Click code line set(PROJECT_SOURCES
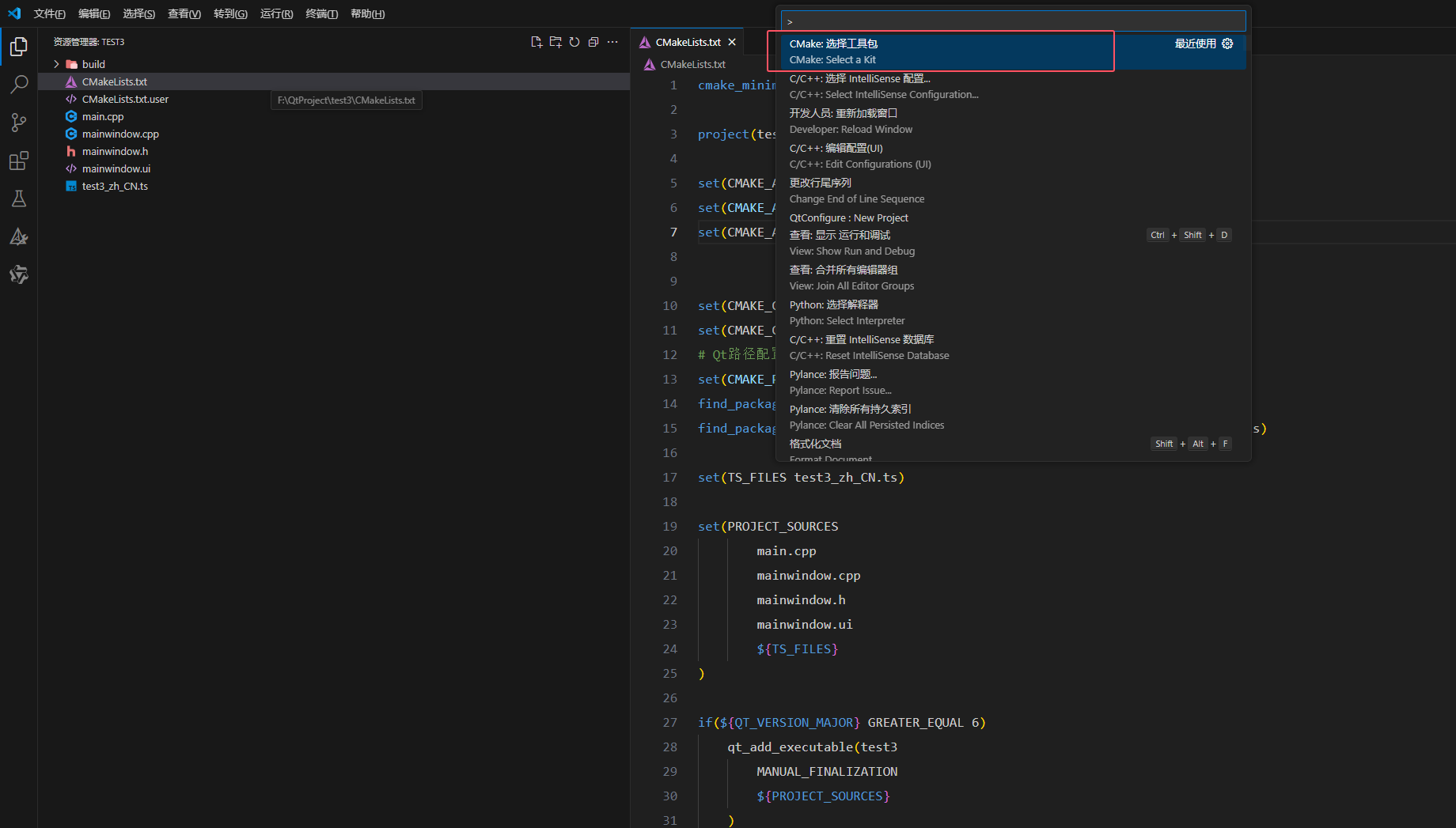Viewport: 1456px width, 828px height. [768, 527]
